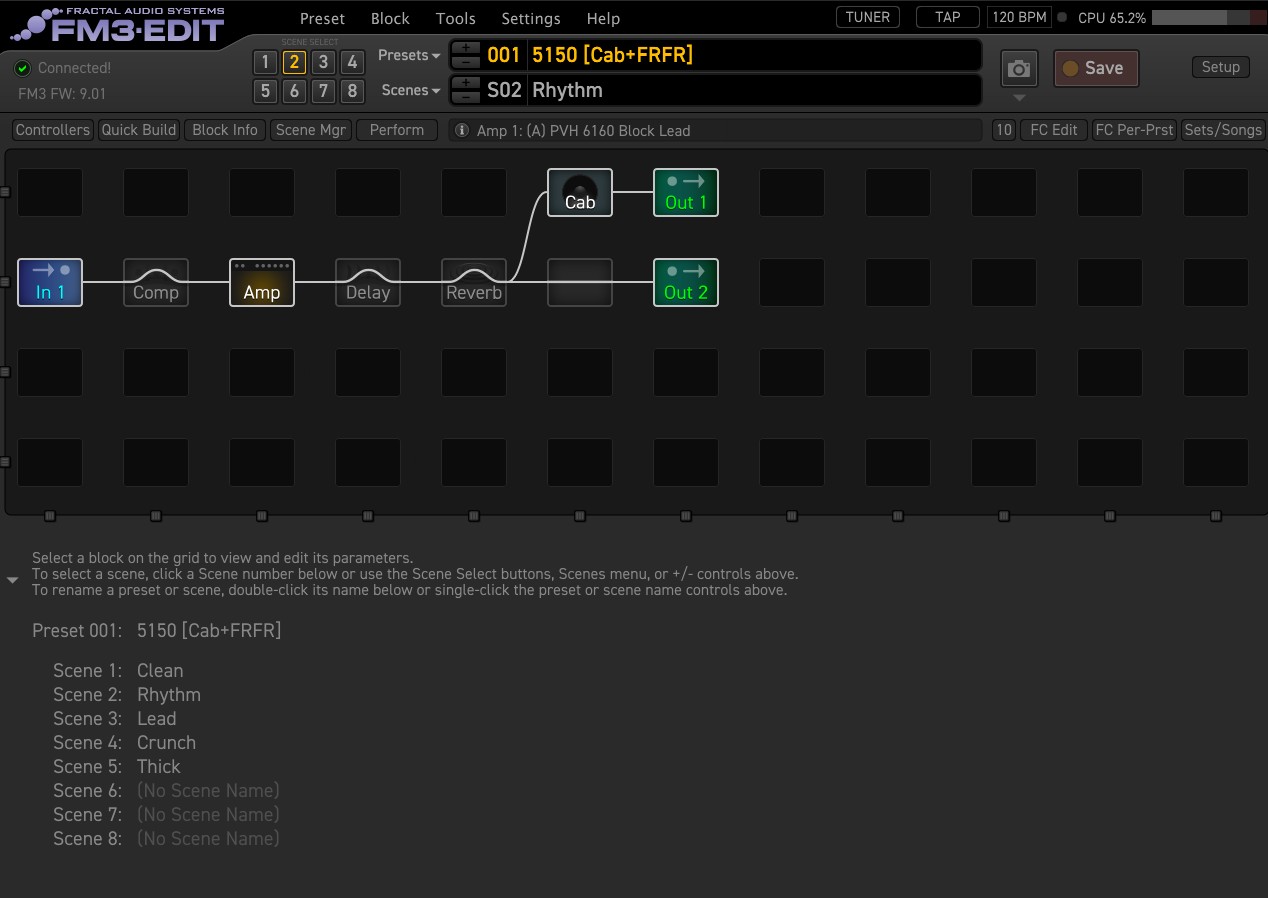Click the Amp 1 PVH 6160 Block Lead text
The image size is (1268, 898).
[583, 130]
